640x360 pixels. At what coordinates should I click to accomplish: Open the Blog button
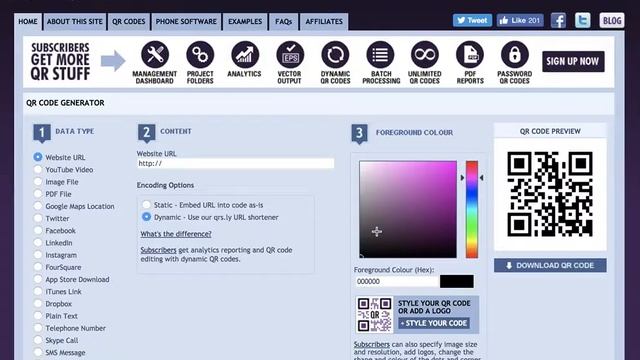coord(612,20)
